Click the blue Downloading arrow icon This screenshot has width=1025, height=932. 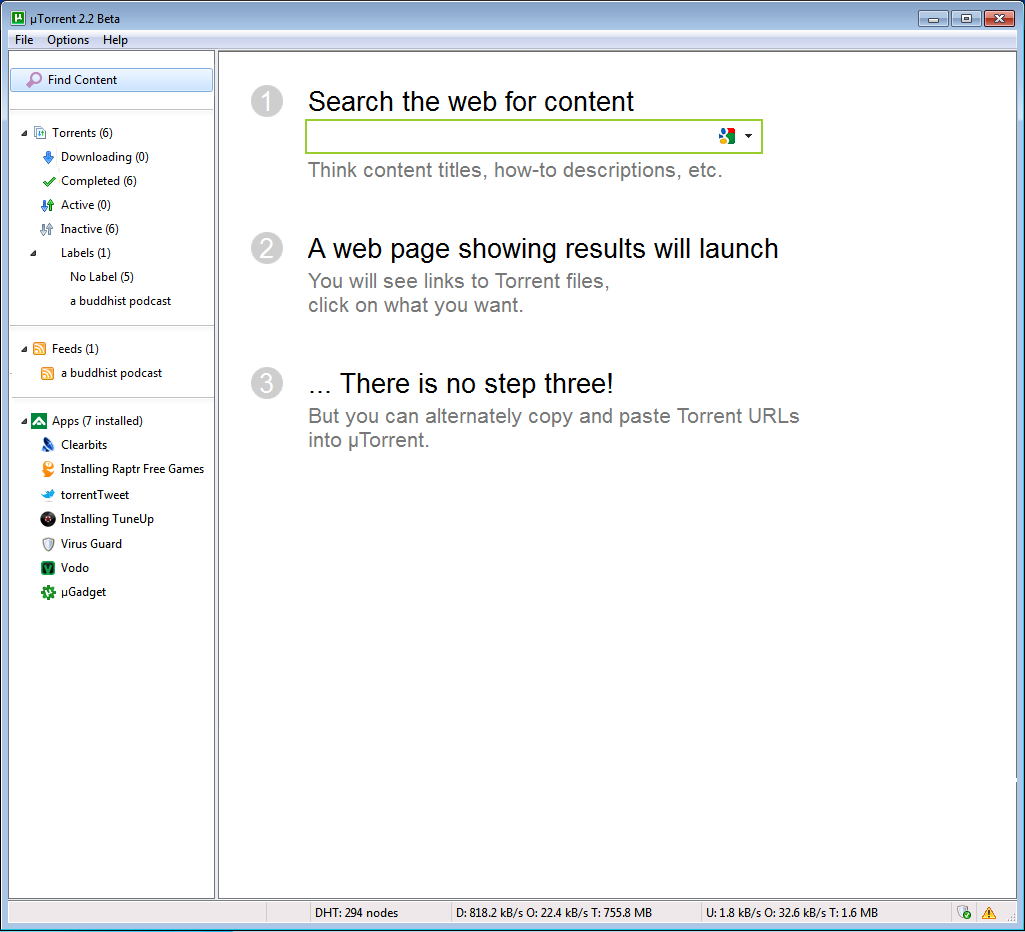click(48, 157)
